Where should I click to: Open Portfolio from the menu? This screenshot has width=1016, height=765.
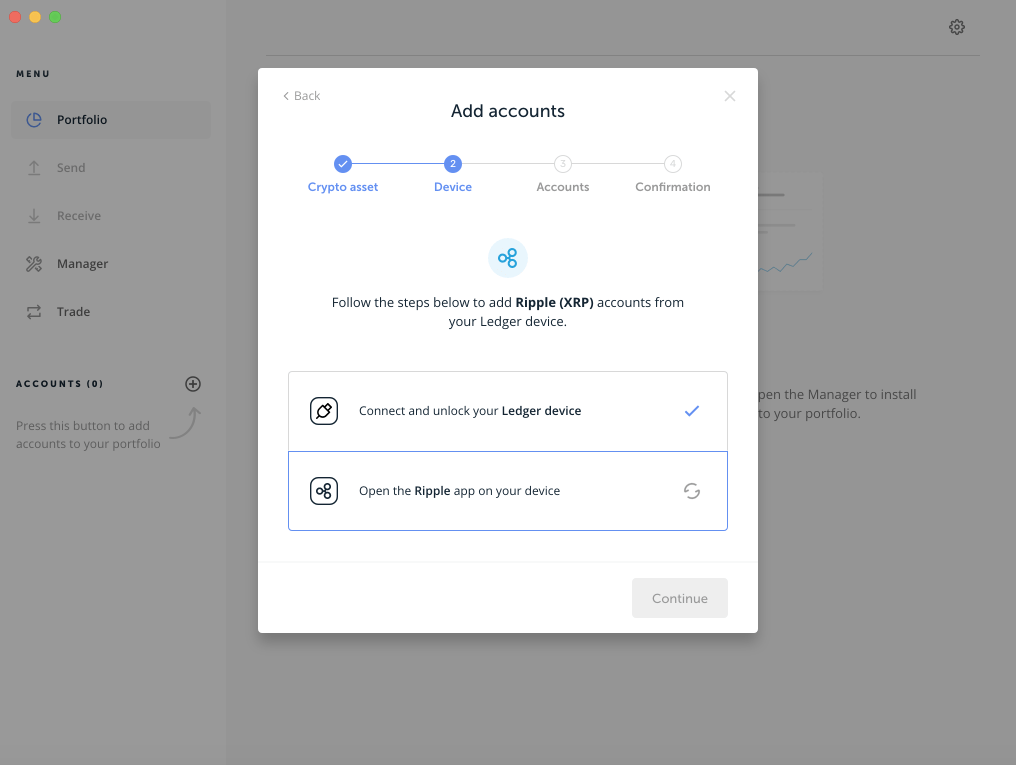coord(111,120)
